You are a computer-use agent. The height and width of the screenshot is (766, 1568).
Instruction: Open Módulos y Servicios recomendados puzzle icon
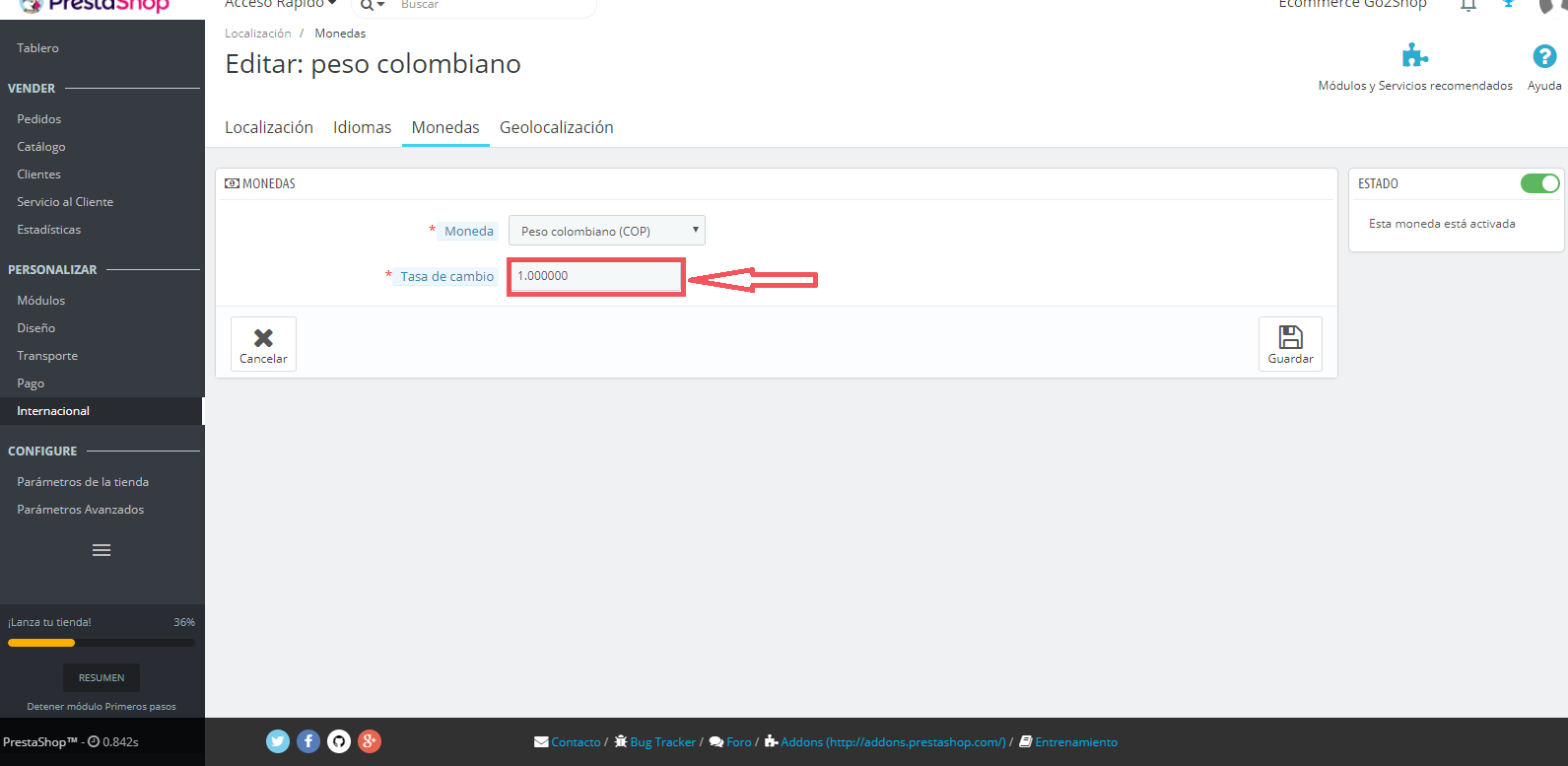[x=1415, y=55]
